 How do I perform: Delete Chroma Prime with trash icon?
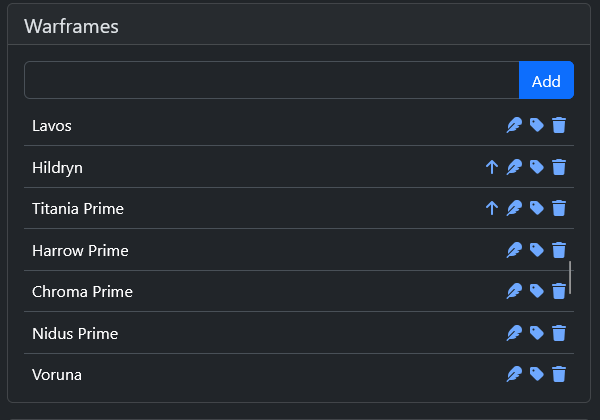[559, 291]
